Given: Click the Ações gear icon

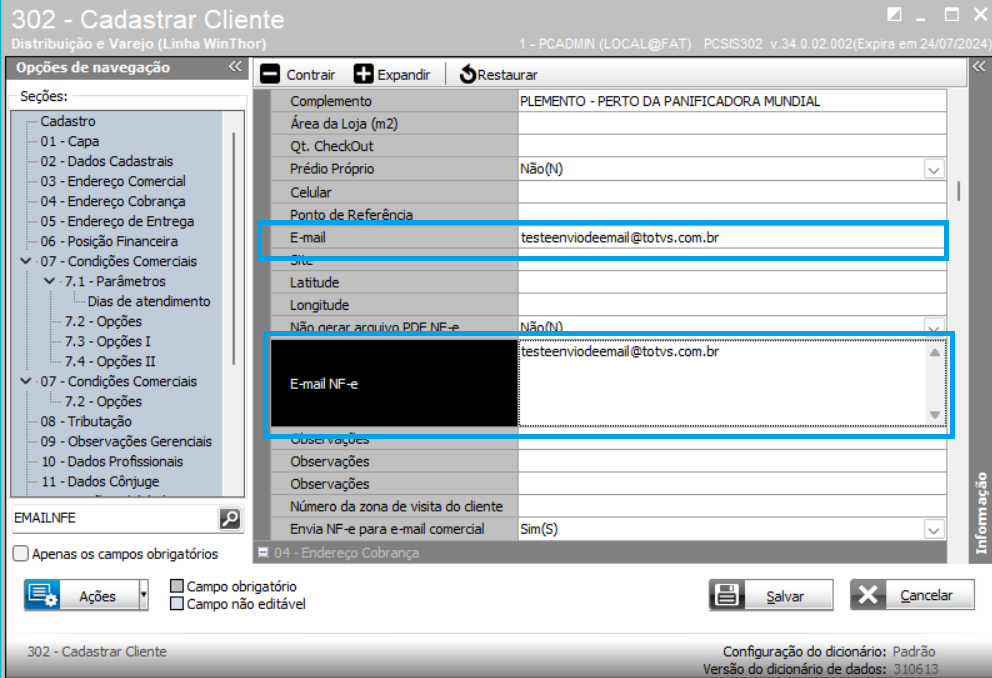Looking at the screenshot, I should point(43,595).
